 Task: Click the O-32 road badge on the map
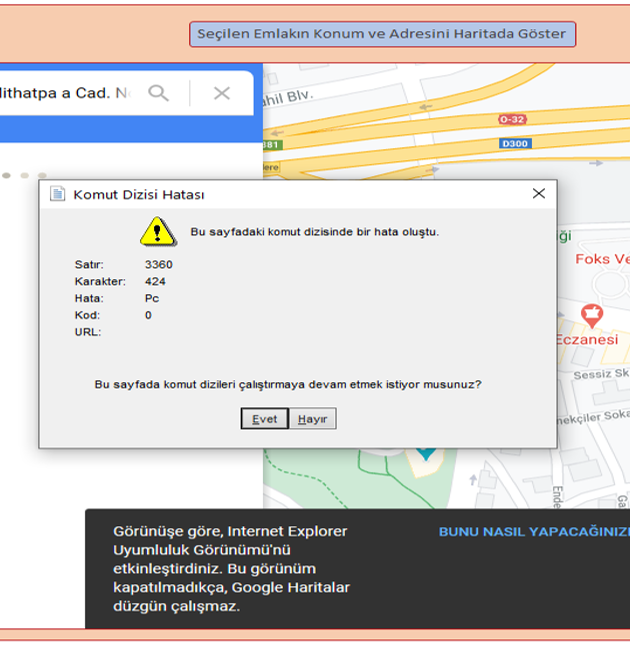coord(511,119)
